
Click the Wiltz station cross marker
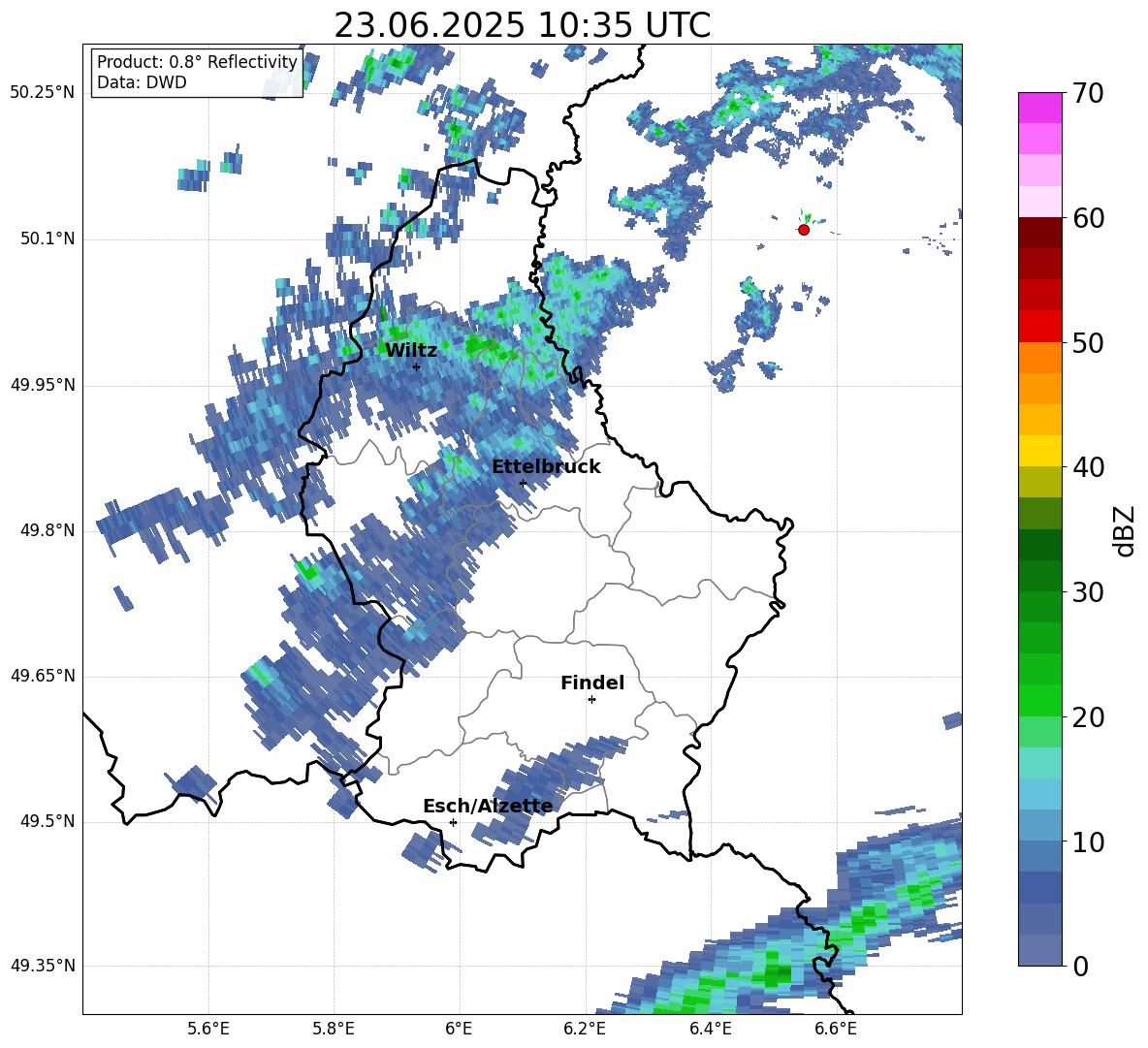click(x=417, y=366)
